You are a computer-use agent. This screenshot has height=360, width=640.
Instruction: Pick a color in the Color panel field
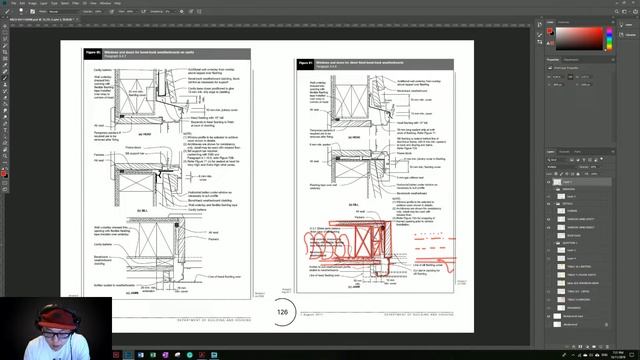pos(579,38)
